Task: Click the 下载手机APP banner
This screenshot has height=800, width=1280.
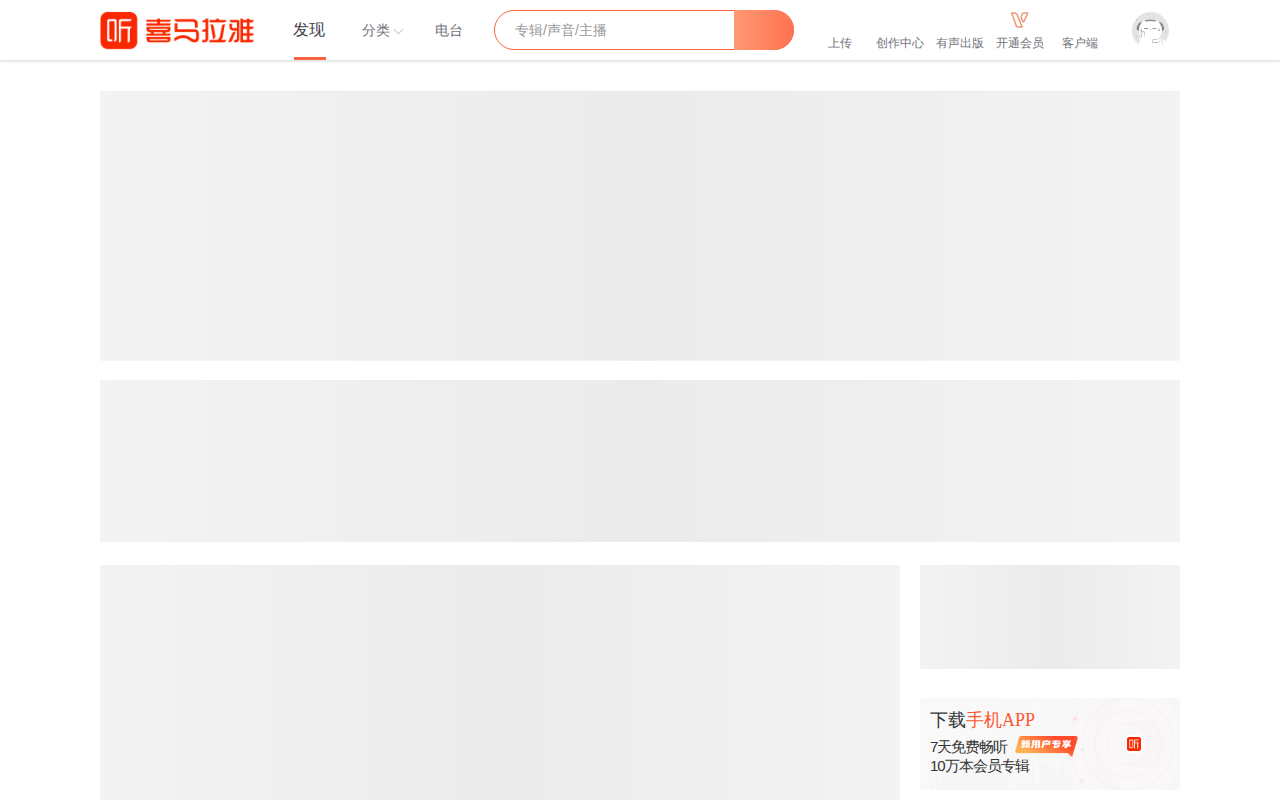Action: [1050, 744]
